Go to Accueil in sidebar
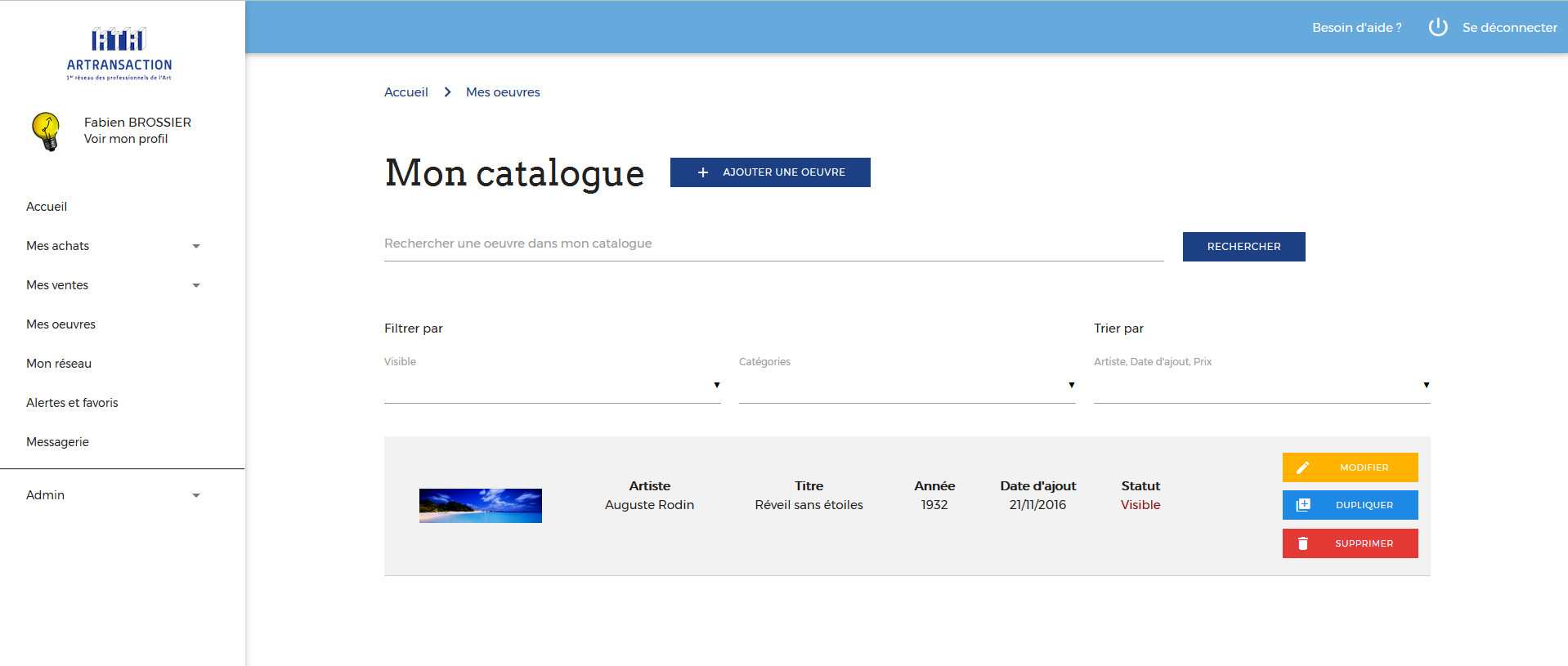The image size is (1568, 666). (x=47, y=207)
